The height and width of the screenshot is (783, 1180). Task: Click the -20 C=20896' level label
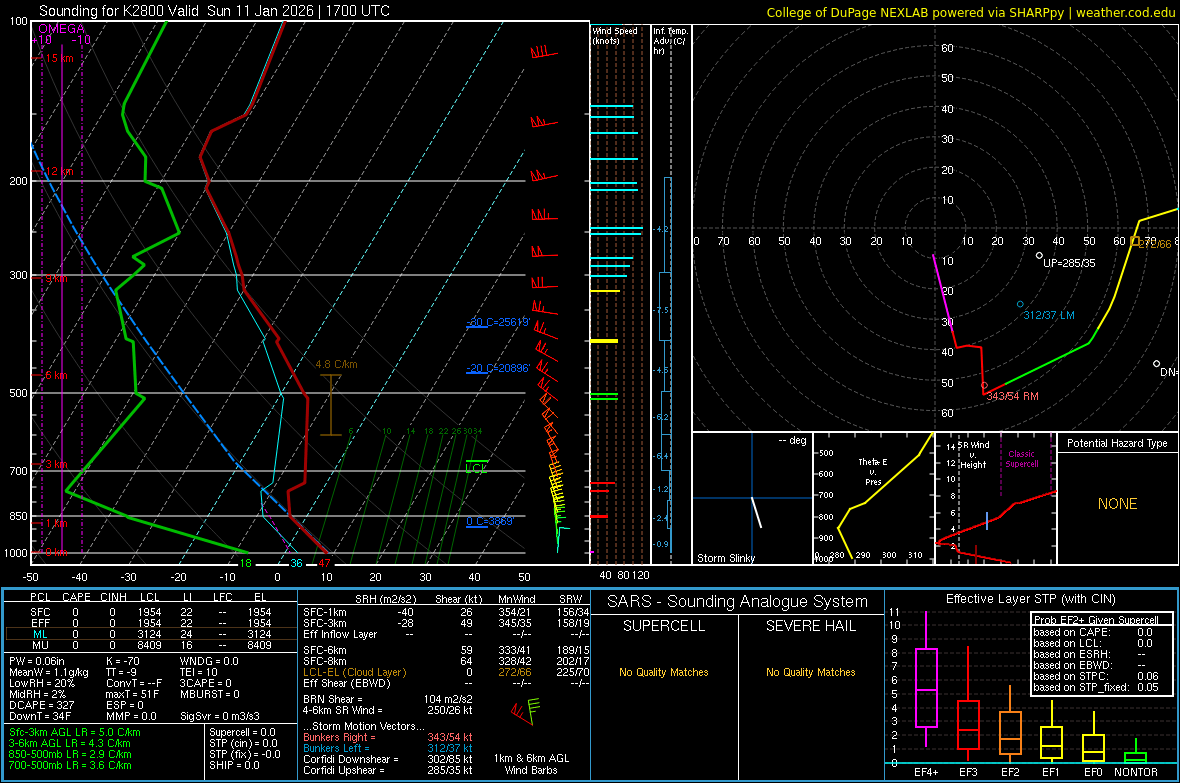(x=498, y=368)
